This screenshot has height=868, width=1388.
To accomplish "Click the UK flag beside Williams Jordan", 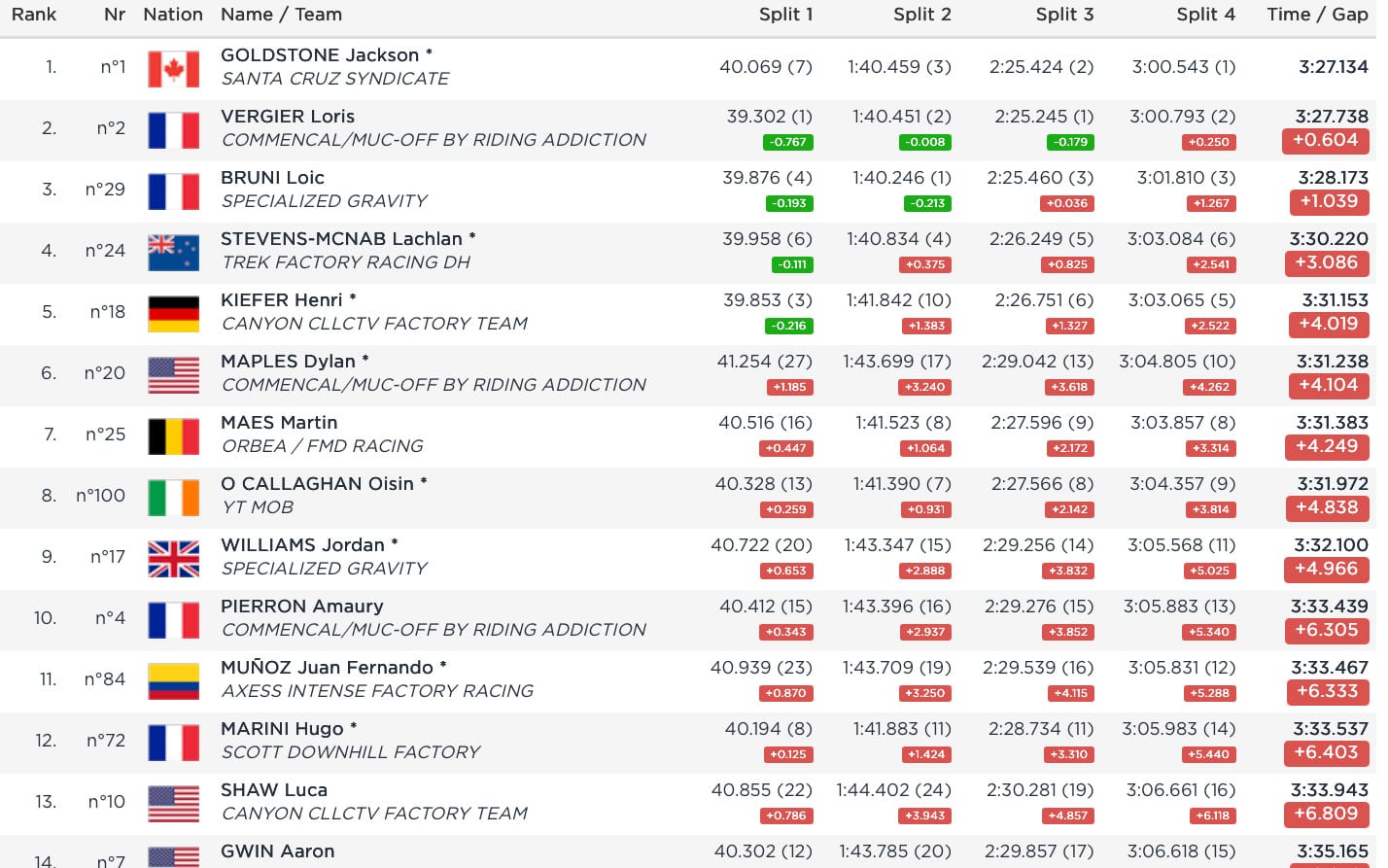I will point(173,559).
